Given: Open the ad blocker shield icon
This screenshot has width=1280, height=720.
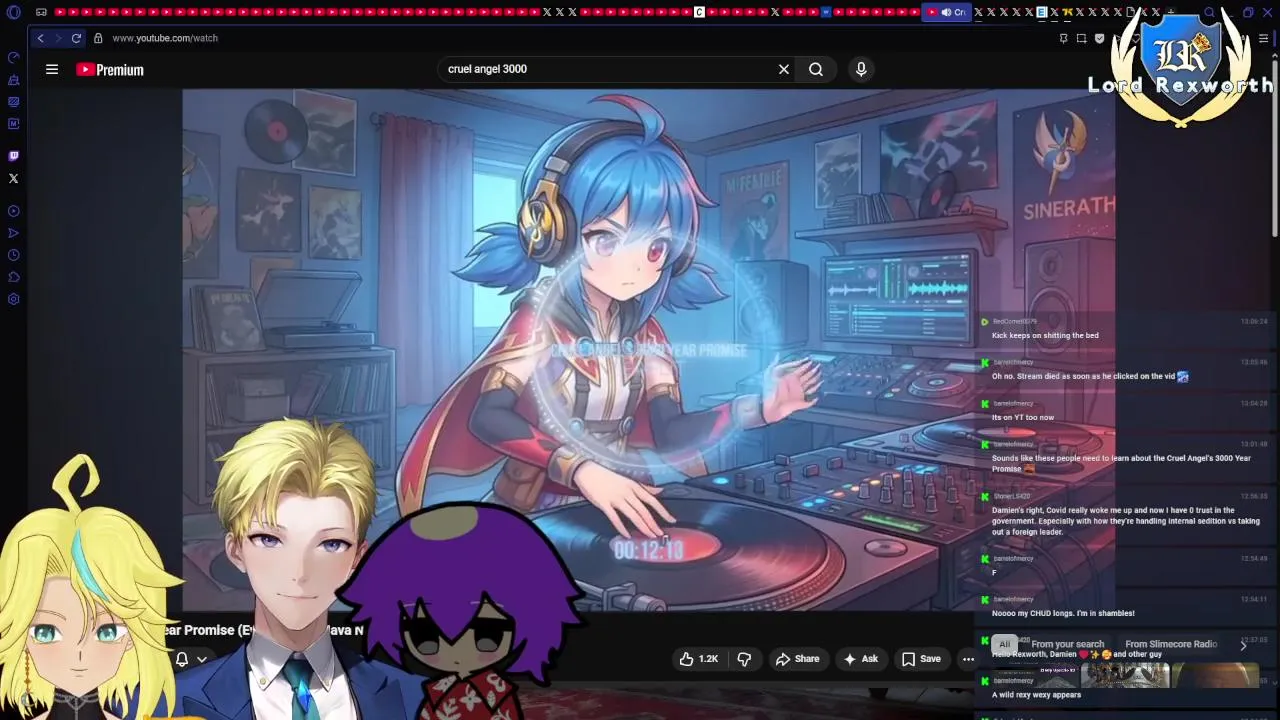Looking at the screenshot, I should [x=1099, y=38].
